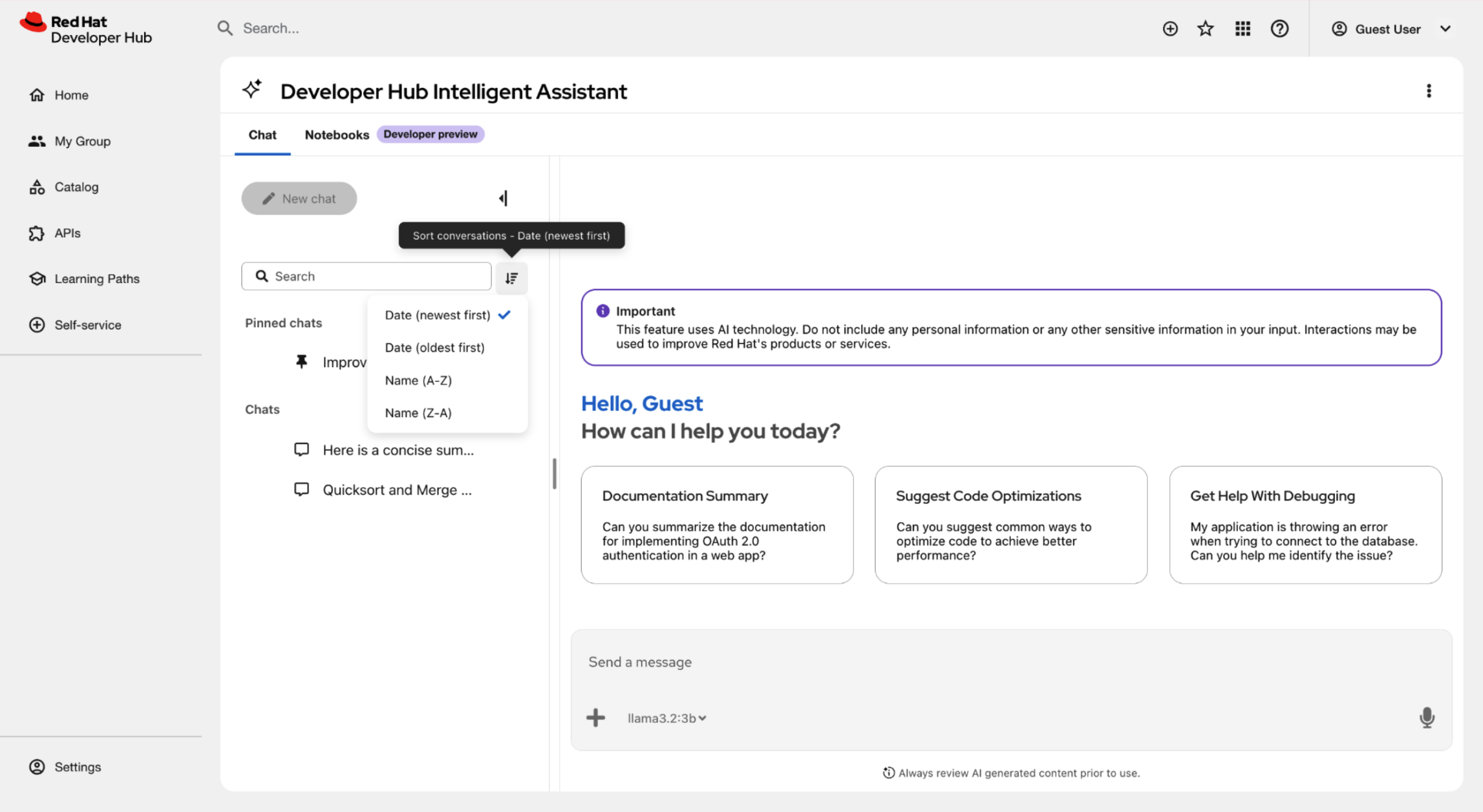This screenshot has height=812, width=1483.
Task: Select Date (newest first) checked option
Action: [x=447, y=315]
